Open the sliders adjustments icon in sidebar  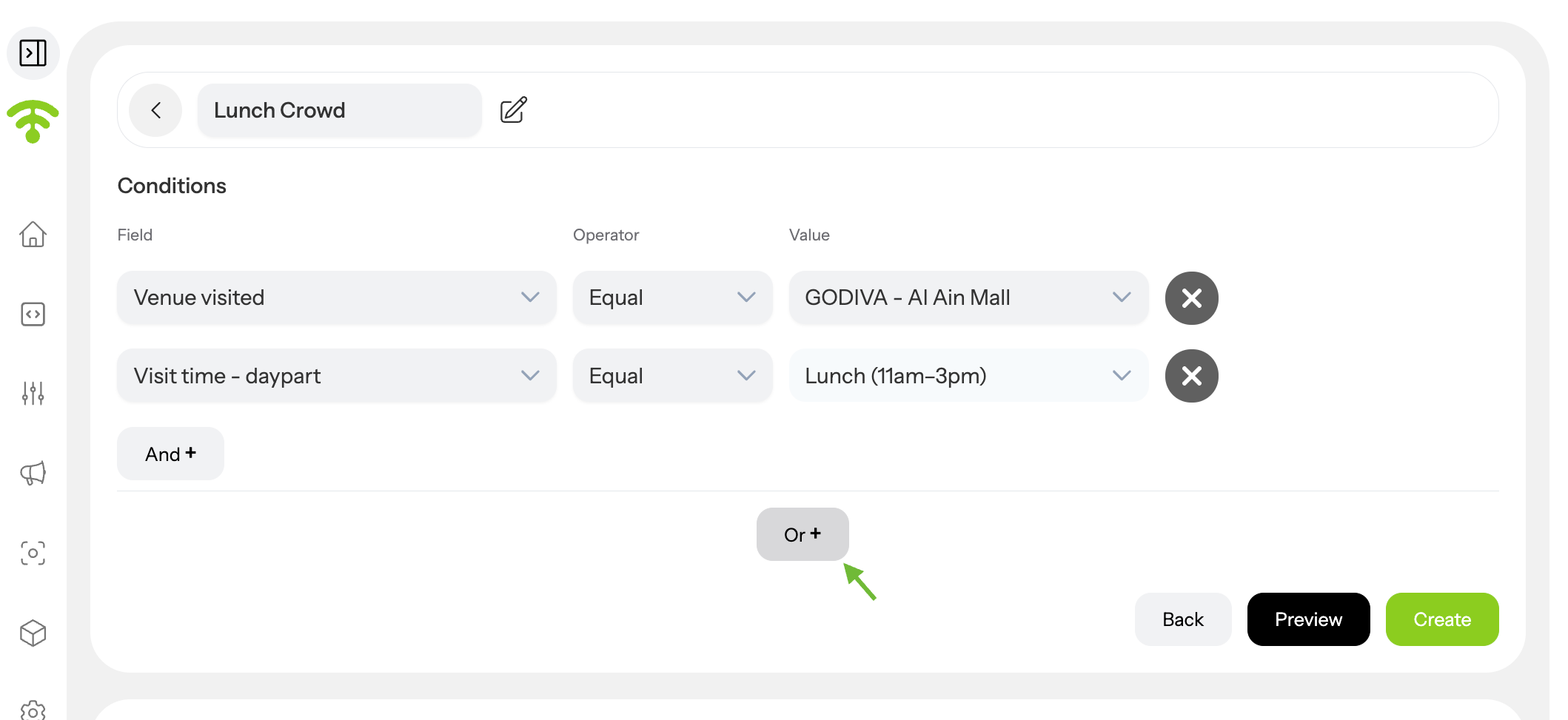(33, 394)
